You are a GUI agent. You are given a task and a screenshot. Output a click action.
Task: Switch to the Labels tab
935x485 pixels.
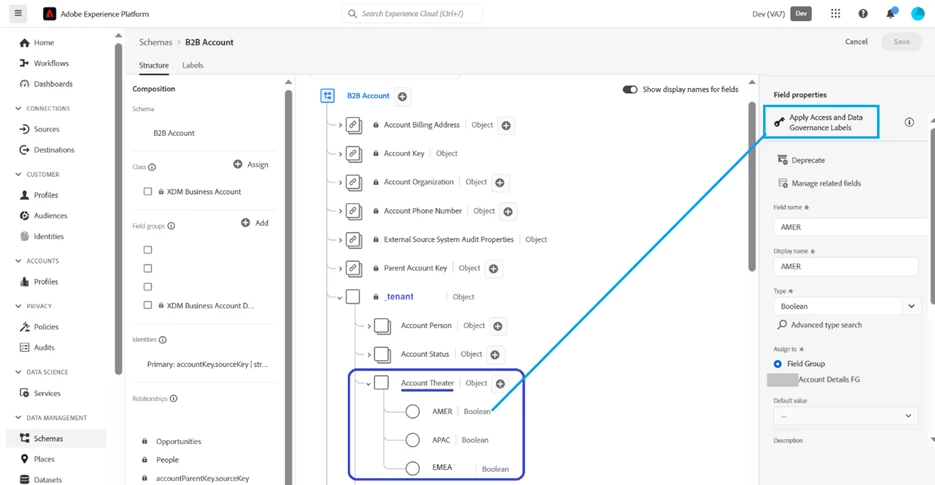[193, 66]
